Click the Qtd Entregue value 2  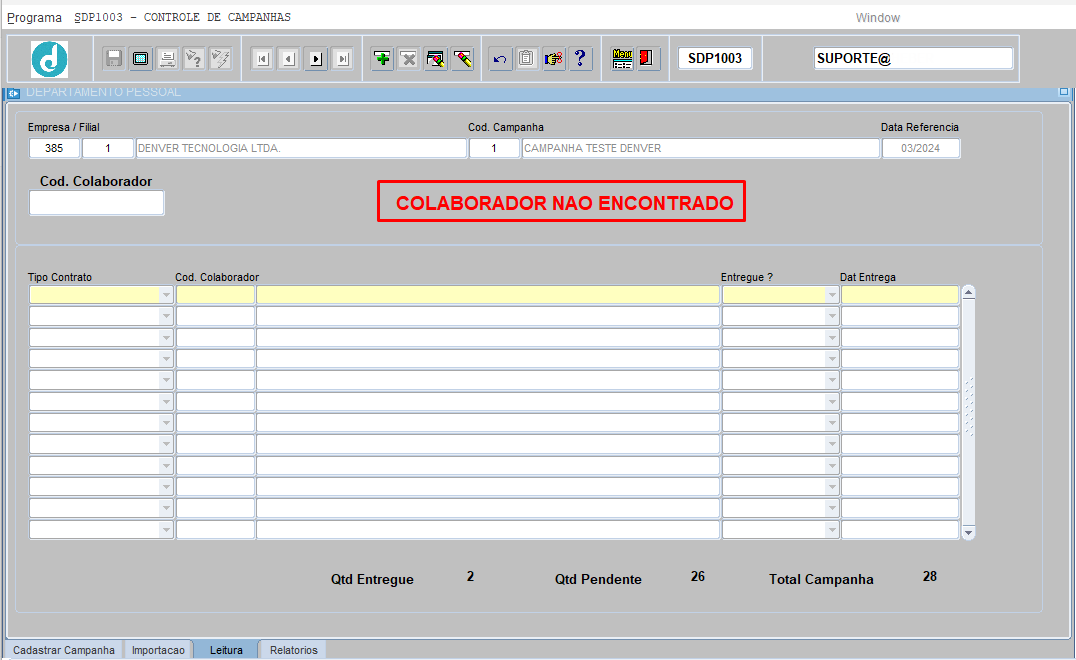470,576
